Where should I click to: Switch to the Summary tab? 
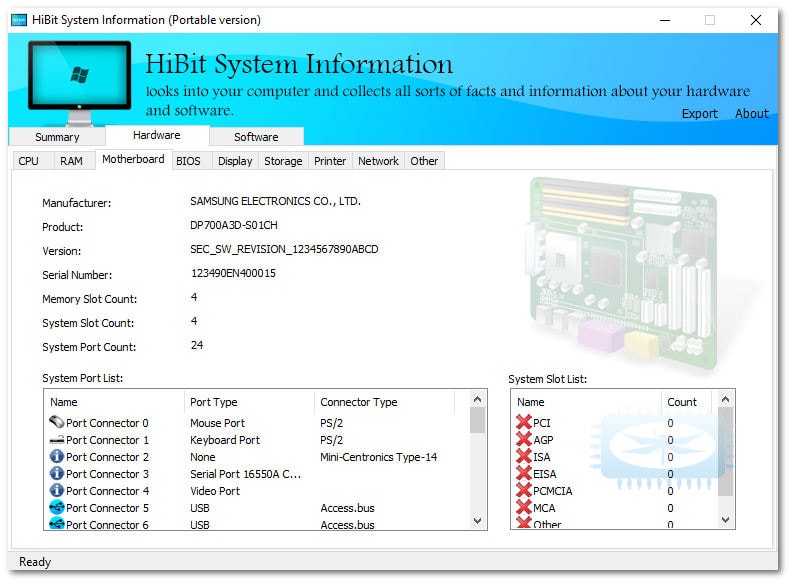(57, 137)
